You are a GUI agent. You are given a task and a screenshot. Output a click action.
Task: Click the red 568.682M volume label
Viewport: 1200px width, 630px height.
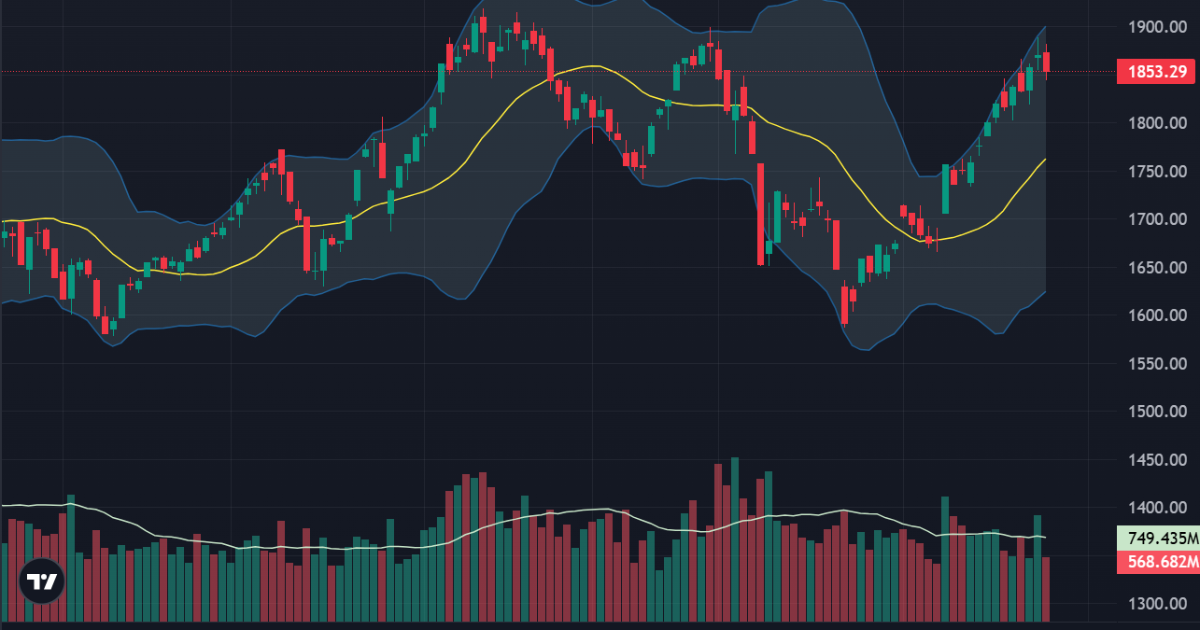pos(1157,562)
